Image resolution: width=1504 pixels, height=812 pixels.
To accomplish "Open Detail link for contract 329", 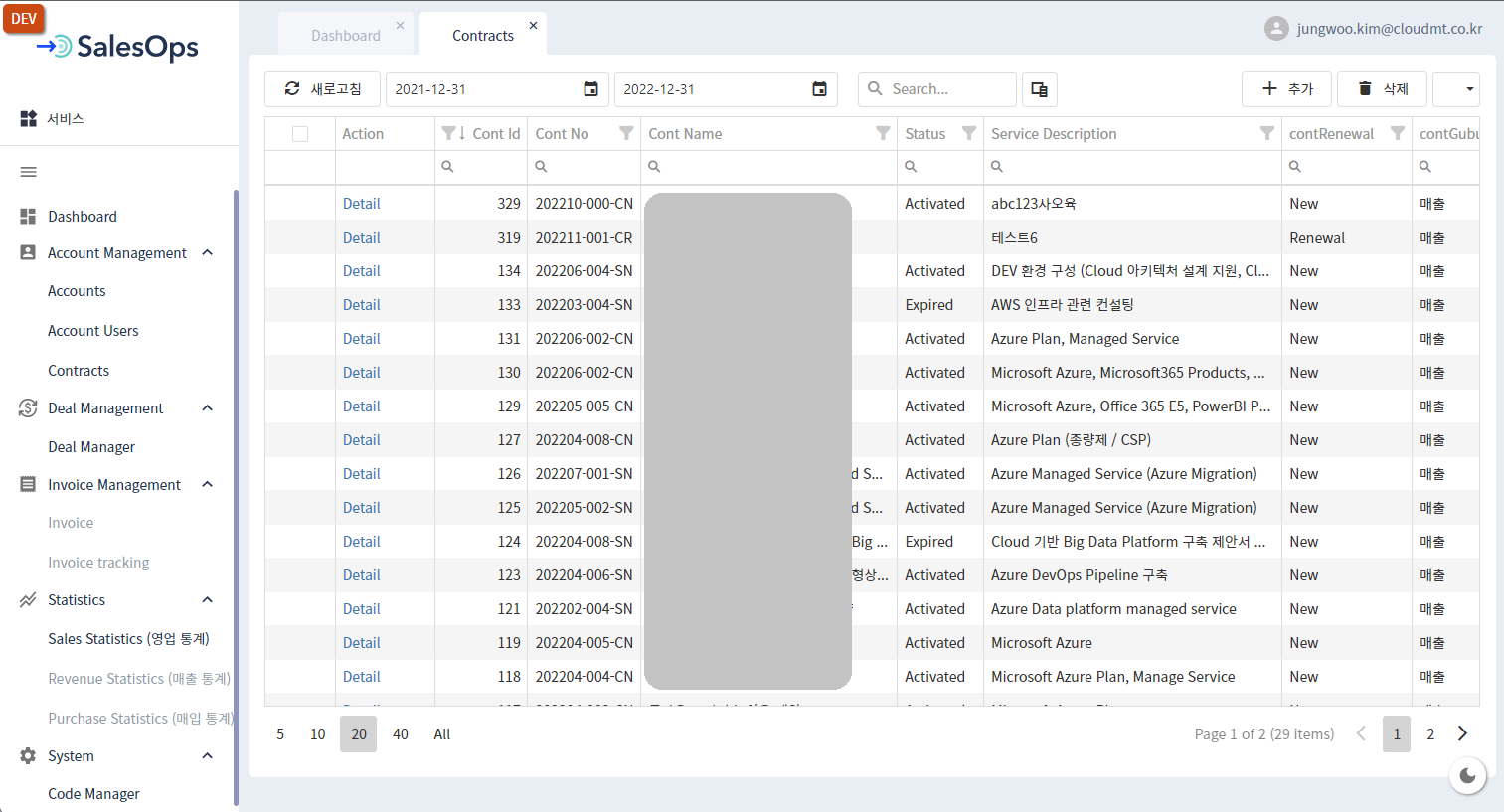I will pyautogui.click(x=362, y=204).
